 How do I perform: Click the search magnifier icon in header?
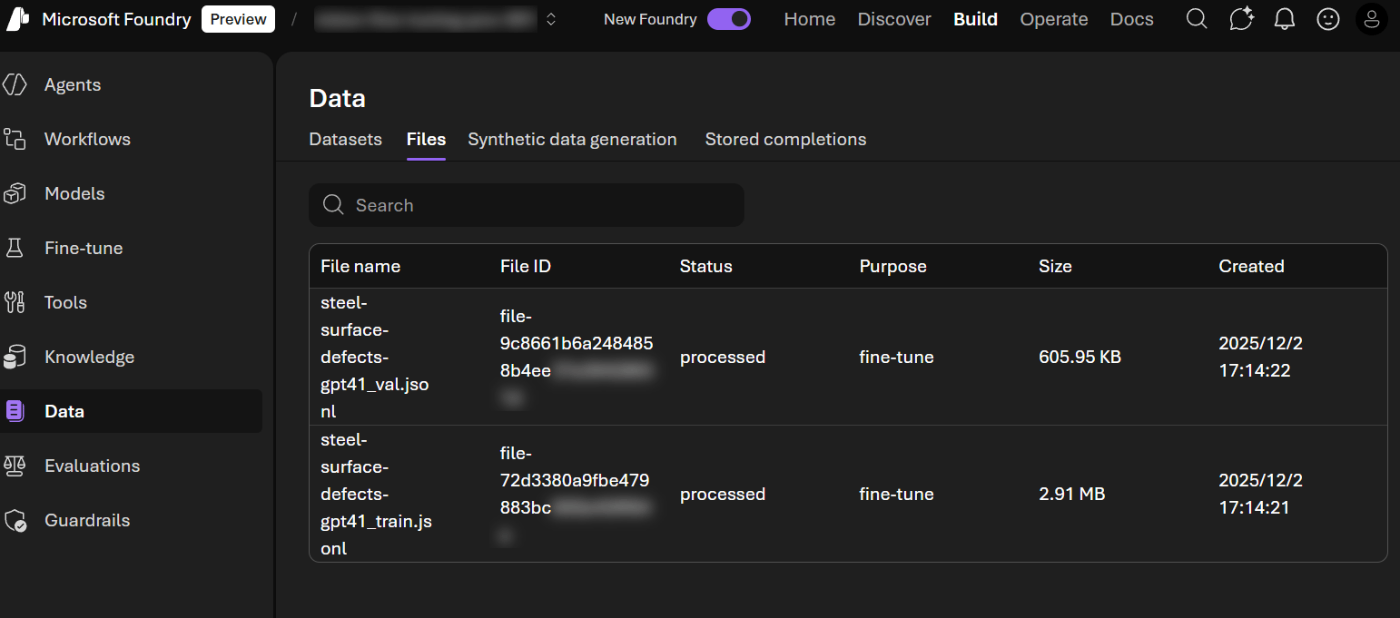pos(1197,19)
